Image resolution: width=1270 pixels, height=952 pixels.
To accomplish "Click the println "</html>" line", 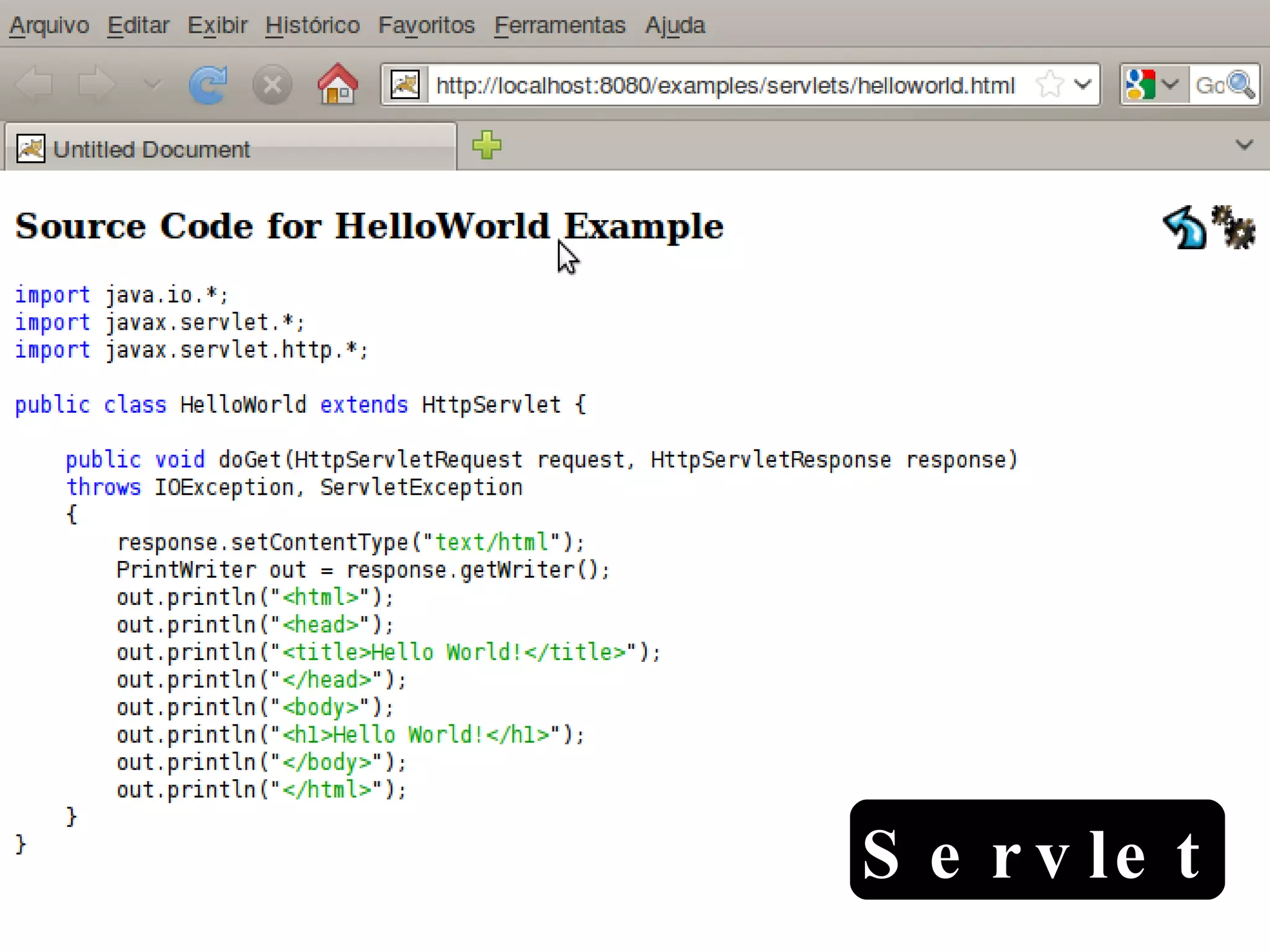I will pos(262,790).
